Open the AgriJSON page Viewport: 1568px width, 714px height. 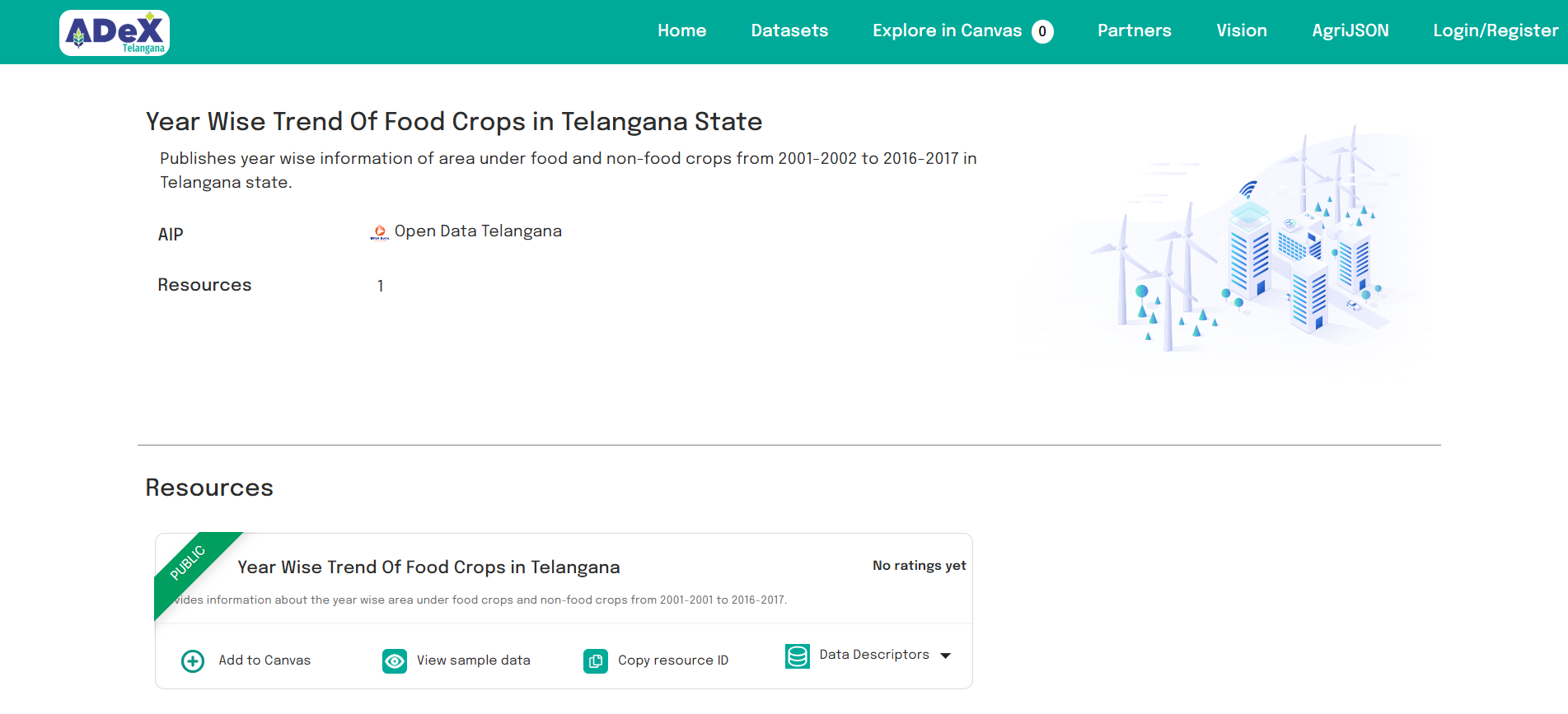[1350, 31]
